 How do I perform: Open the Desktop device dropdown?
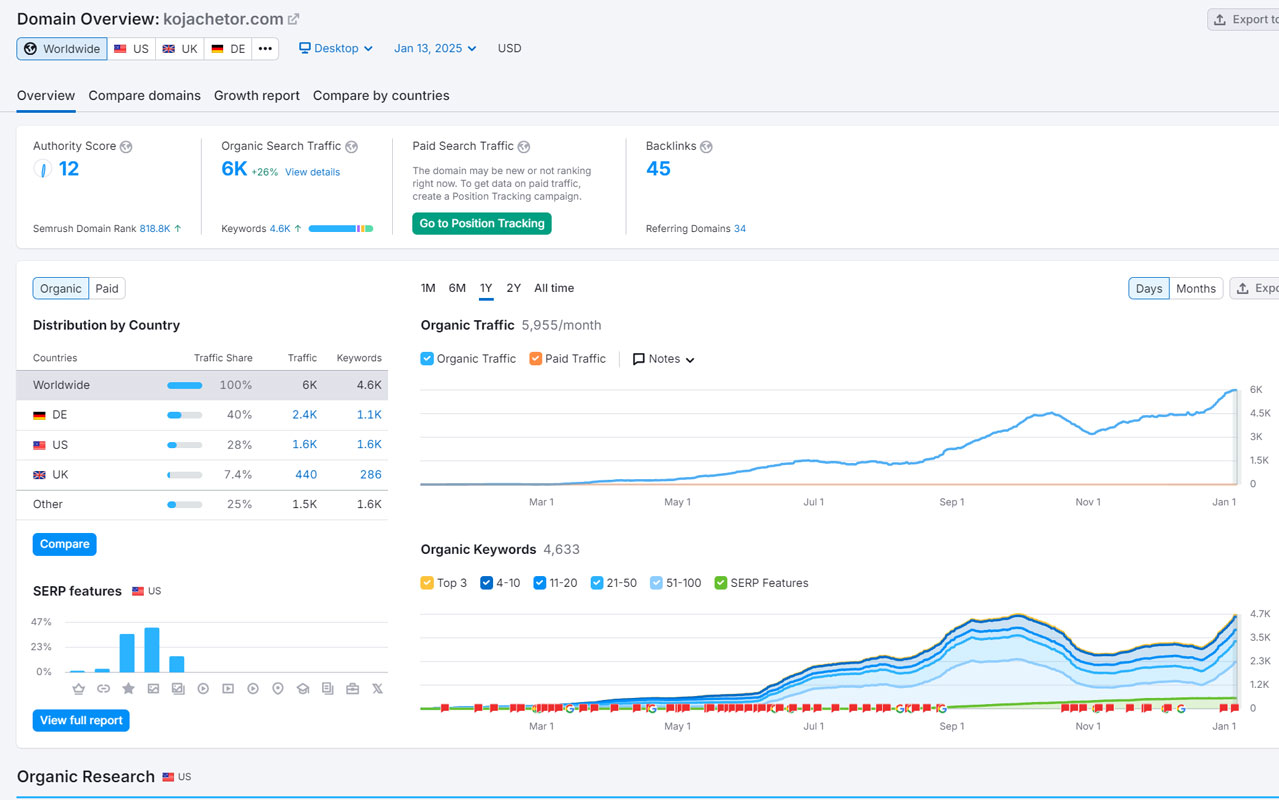(336, 48)
